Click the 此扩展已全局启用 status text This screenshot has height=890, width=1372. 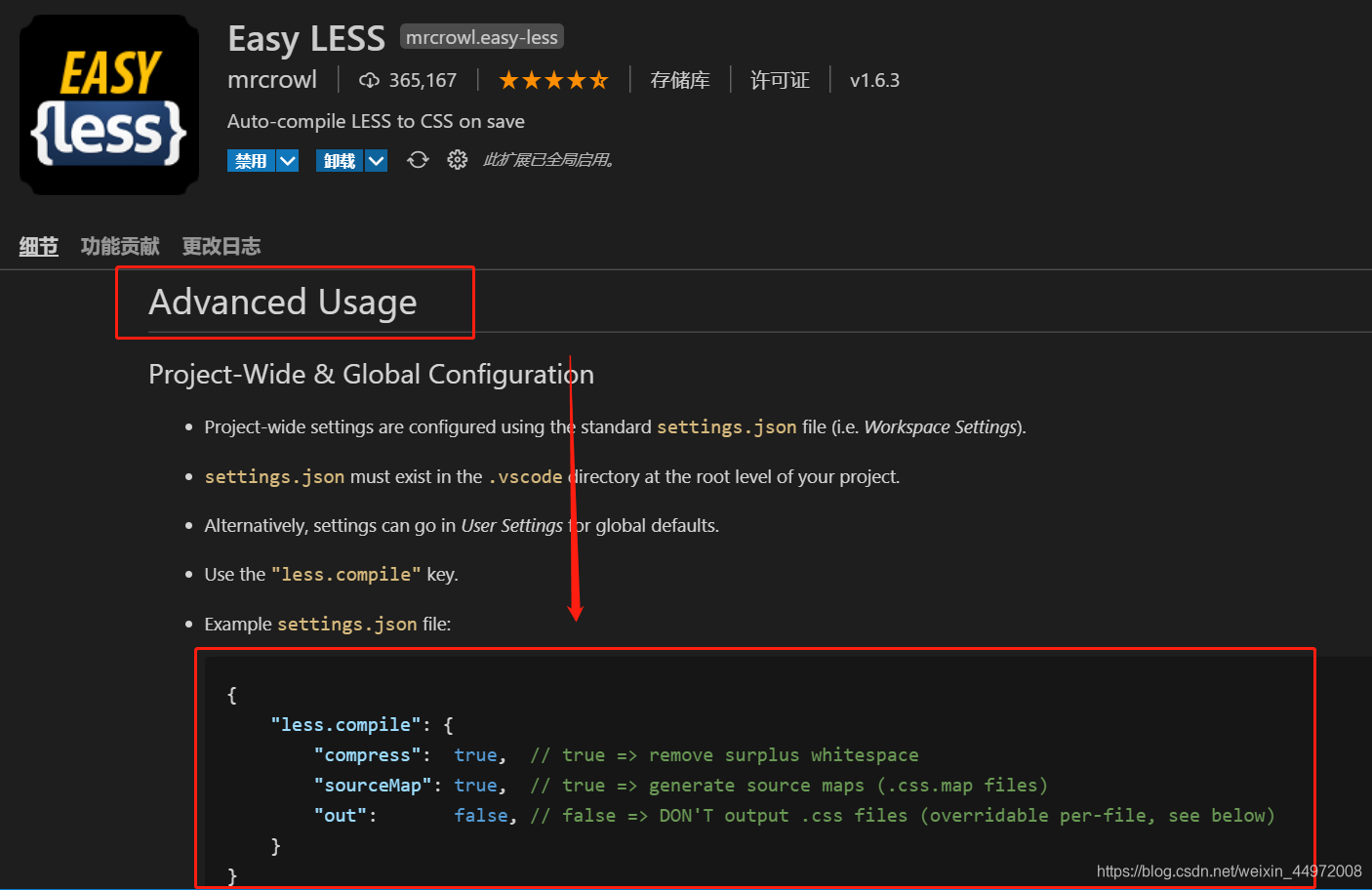pyautogui.click(x=548, y=160)
